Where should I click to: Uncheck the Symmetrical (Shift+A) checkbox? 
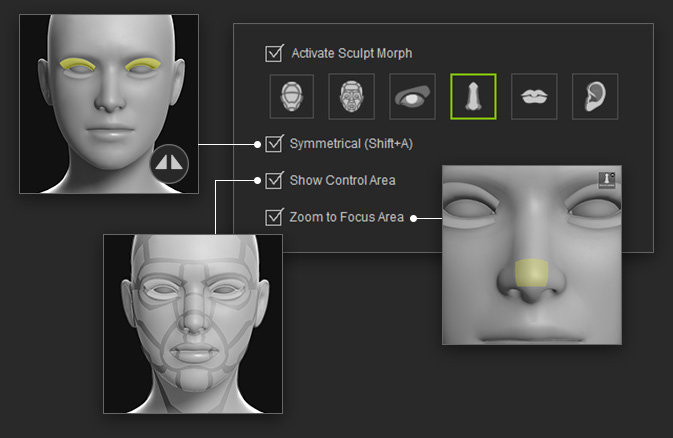tap(274, 144)
